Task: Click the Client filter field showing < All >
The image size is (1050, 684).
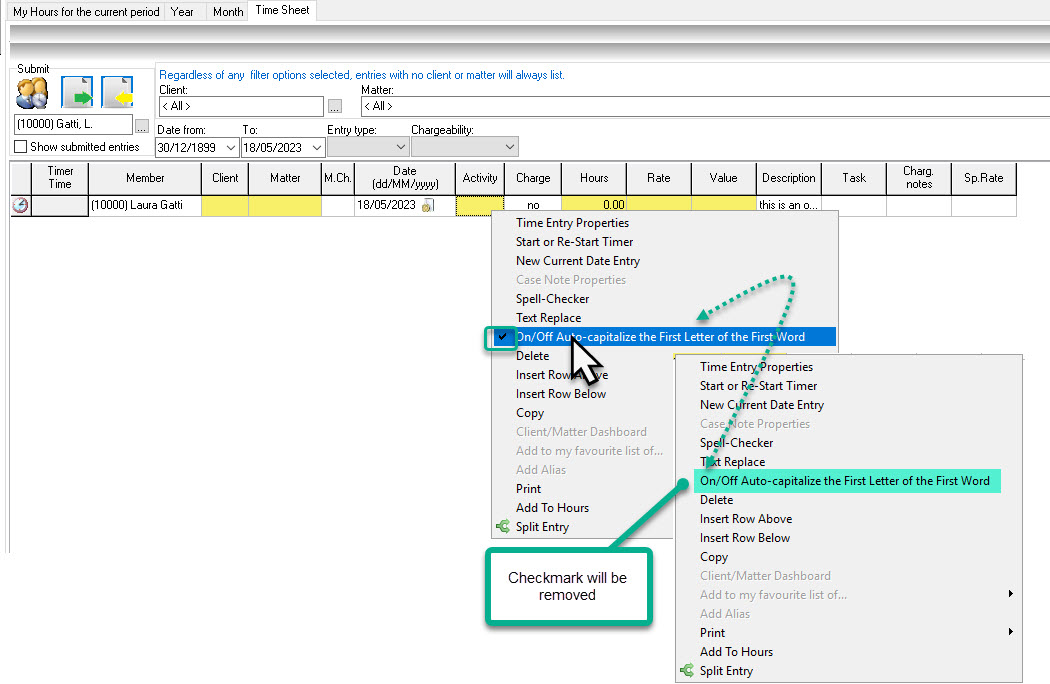Action: [x=241, y=106]
